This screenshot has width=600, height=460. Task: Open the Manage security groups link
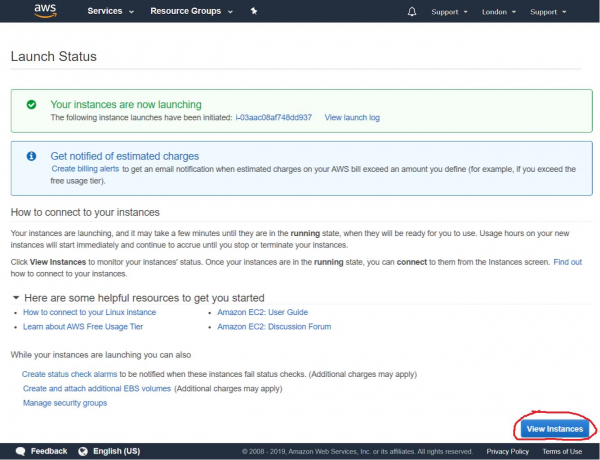pos(65,402)
